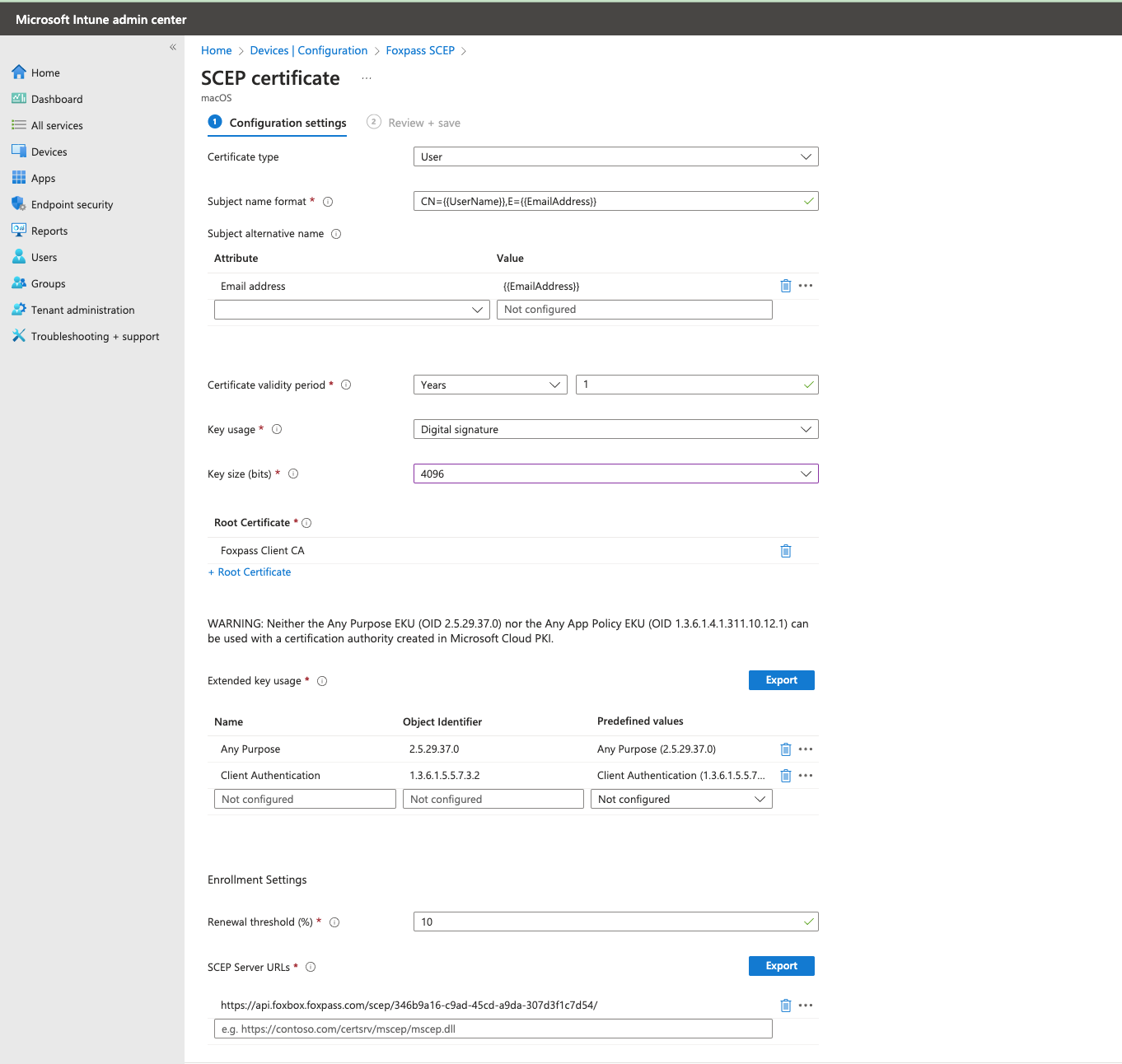This screenshot has width=1122, height=1064.
Task: Delete the SCEP server URL entry
Action: 786,1006
